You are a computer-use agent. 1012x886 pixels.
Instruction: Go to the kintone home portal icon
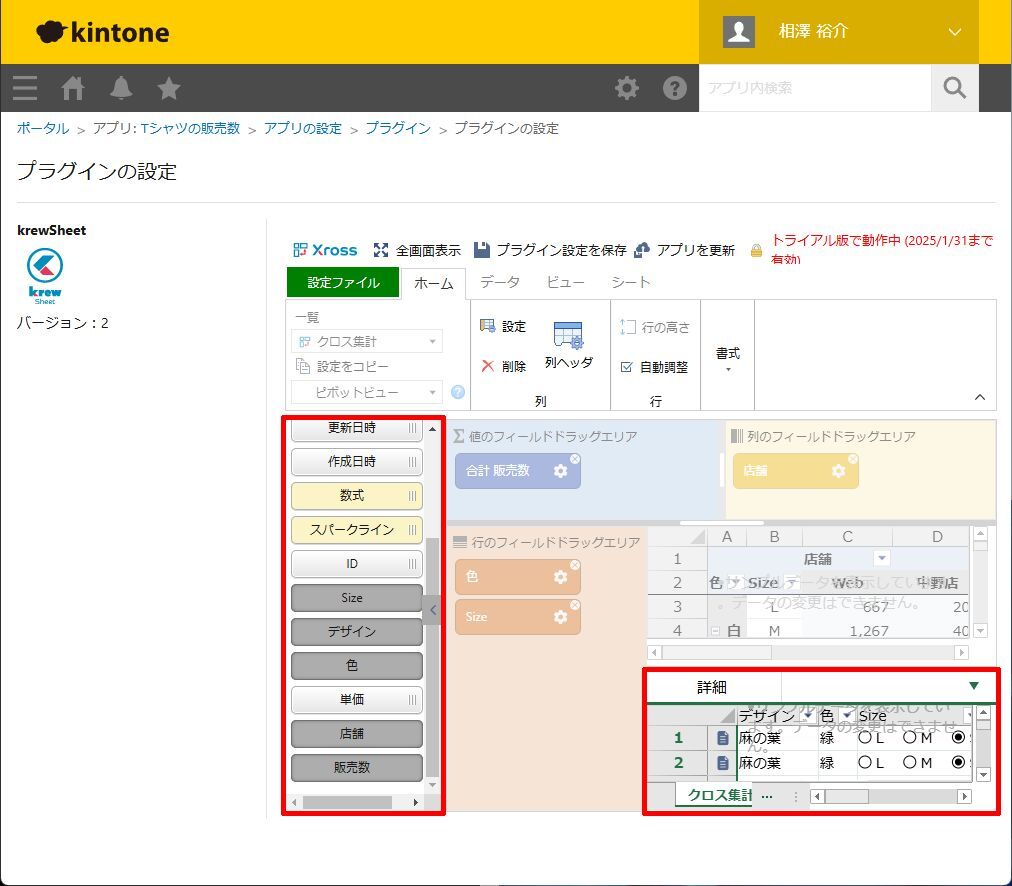tap(73, 88)
